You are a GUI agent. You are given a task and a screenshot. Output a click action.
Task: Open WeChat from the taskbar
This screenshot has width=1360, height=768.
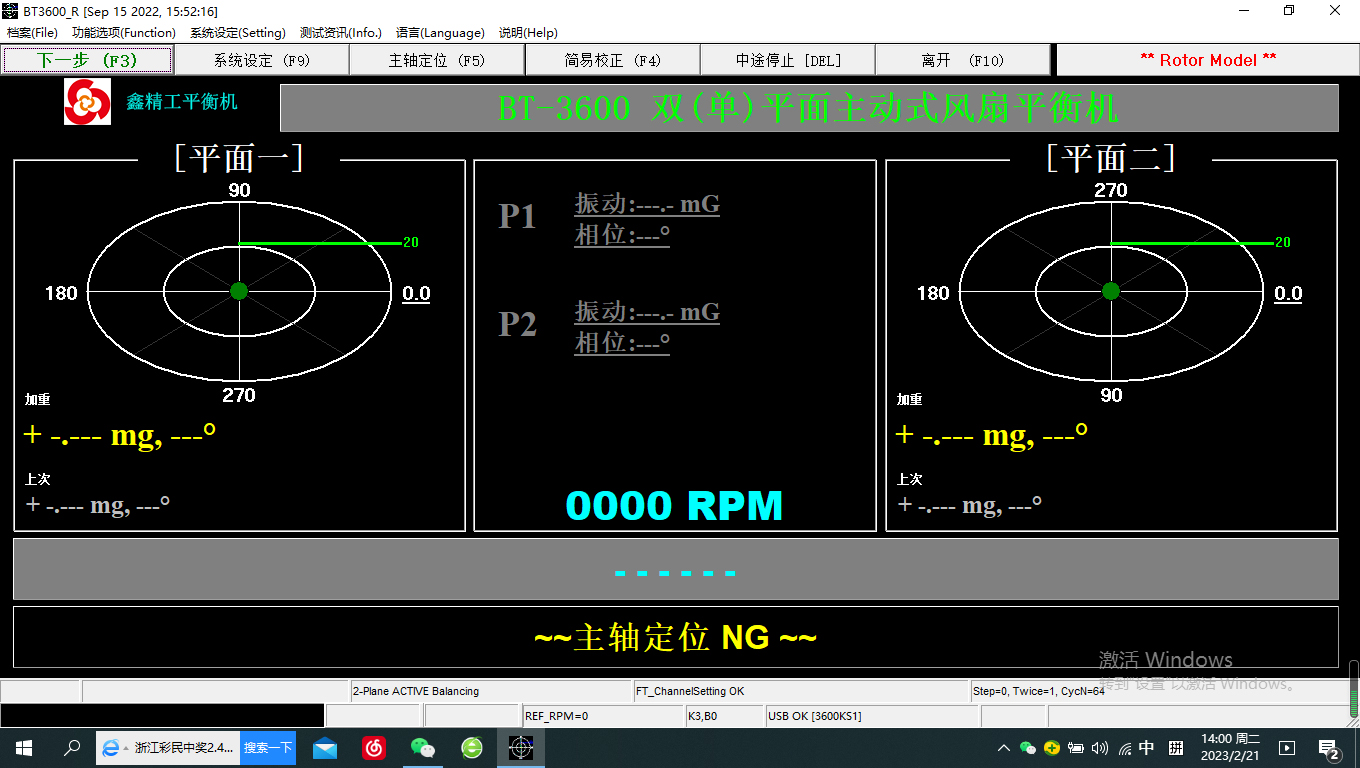tap(423, 747)
